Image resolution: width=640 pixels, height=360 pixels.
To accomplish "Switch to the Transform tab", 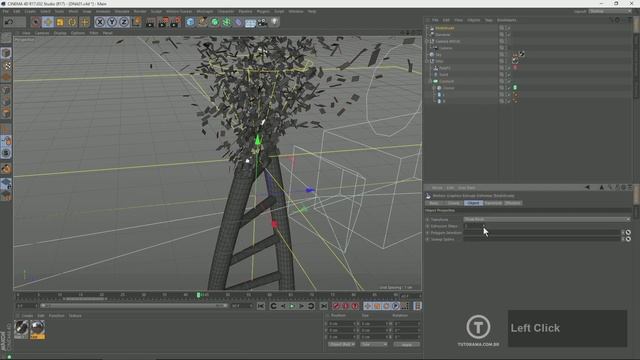I will (x=493, y=203).
